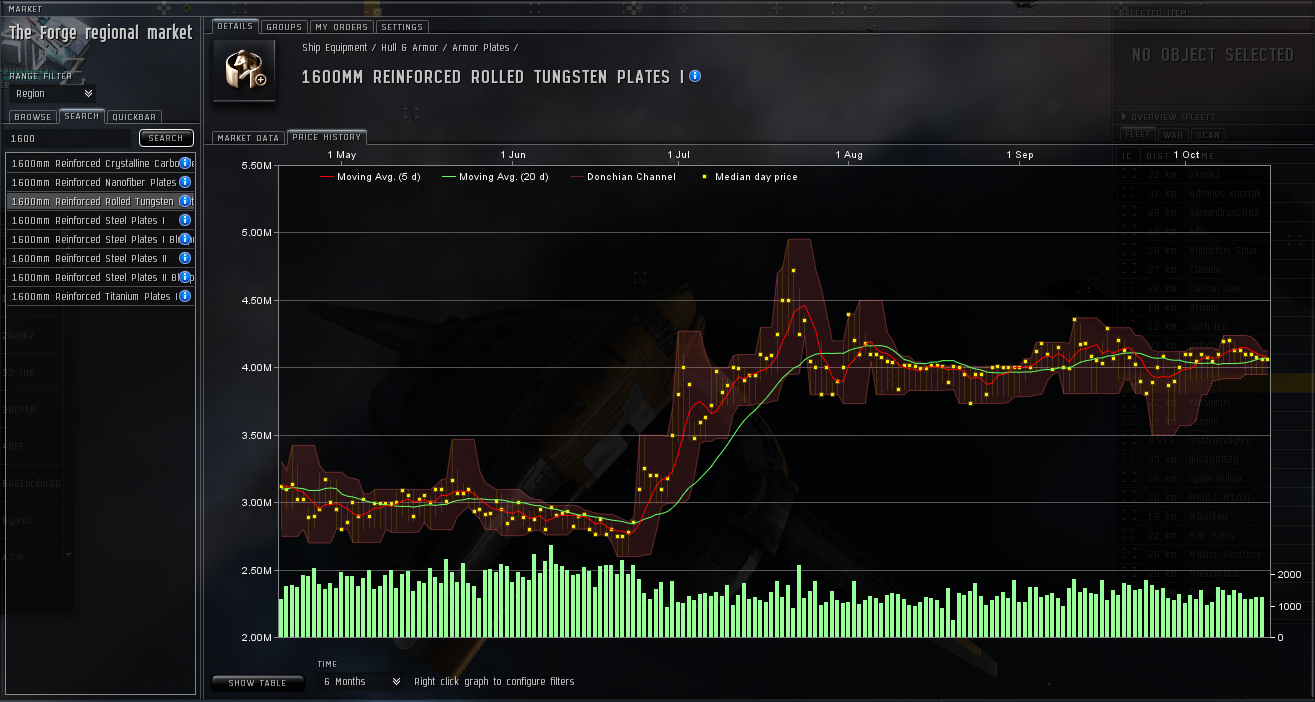The width and height of the screenshot is (1315, 702).
Task: Open the Ship Equipment breadcrumb link
Action: tap(335, 47)
